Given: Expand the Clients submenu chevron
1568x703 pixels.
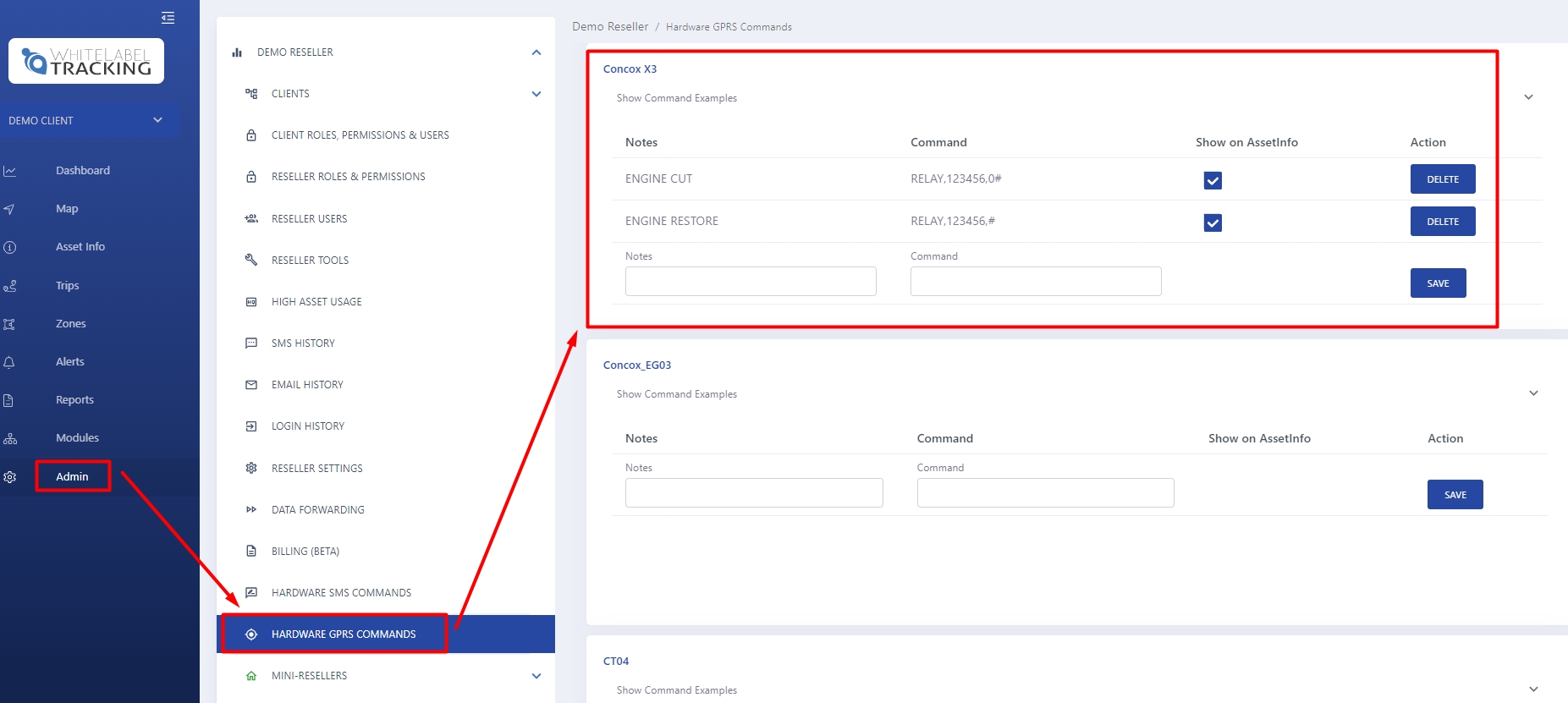Looking at the screenshot, I should click(x=536, y=94).
